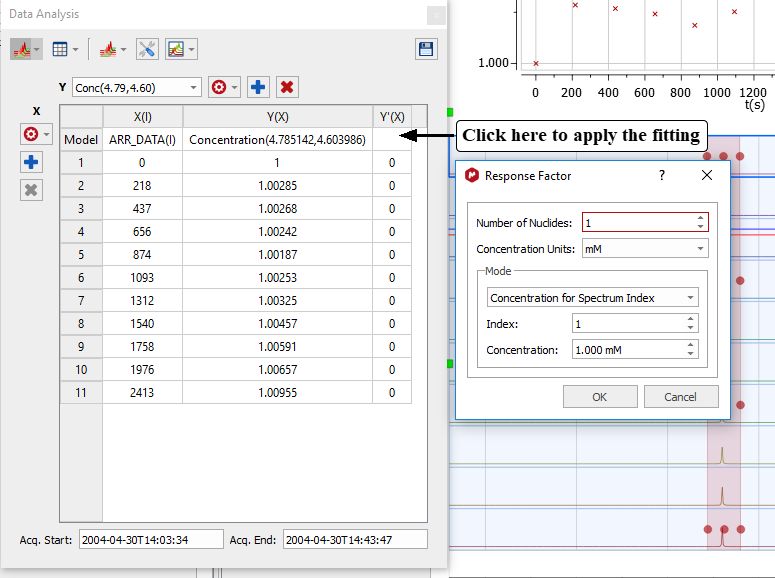Decrease the Concentration spinner value

[690, 354]
